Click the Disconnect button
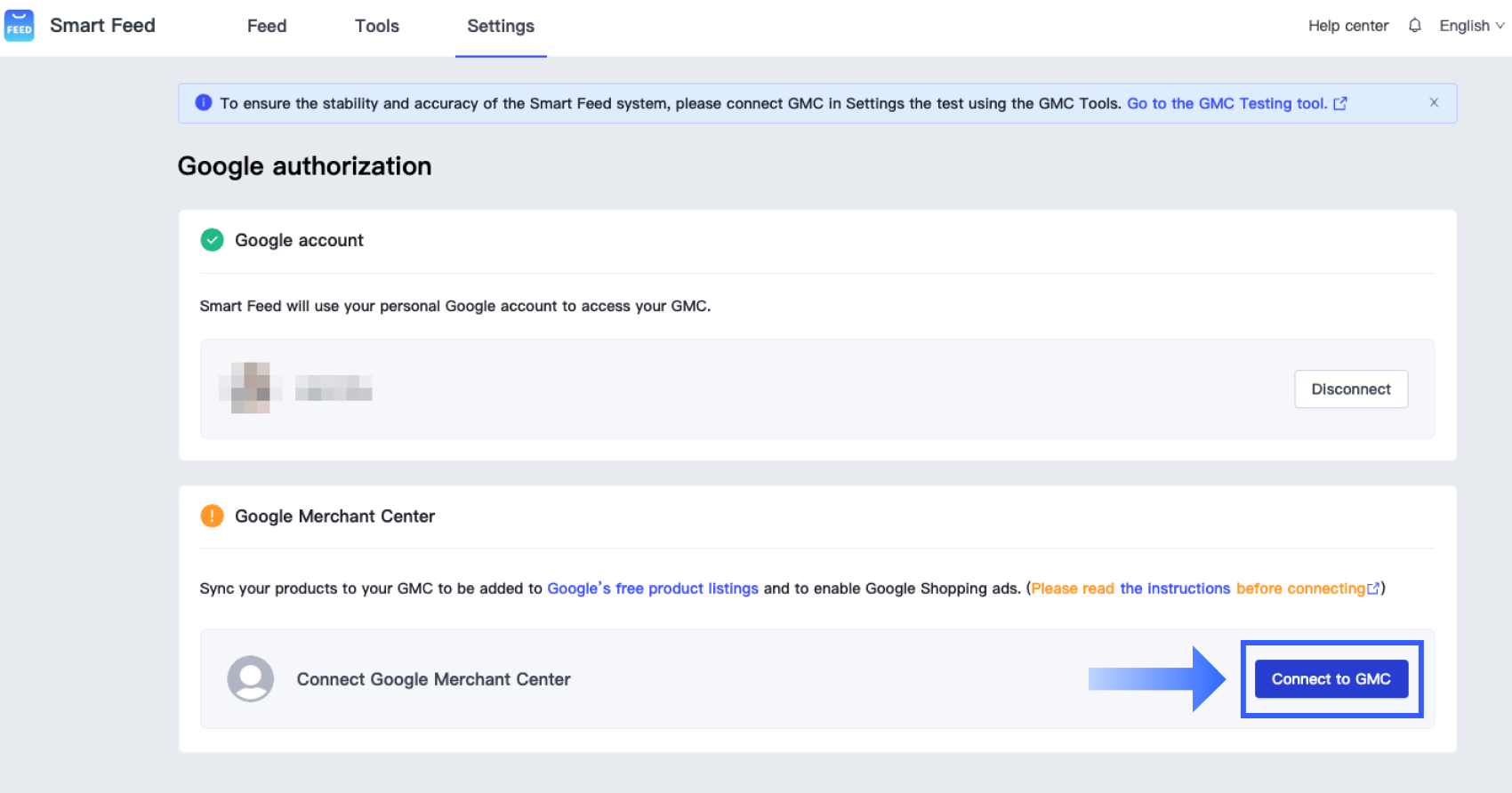 (1351, 389)
